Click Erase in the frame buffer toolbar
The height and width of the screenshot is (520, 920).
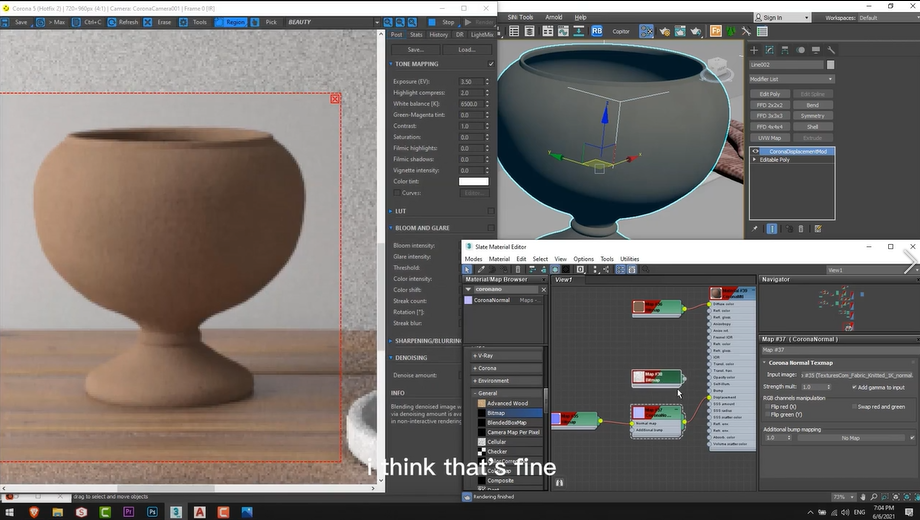click(x=158, y=22)
